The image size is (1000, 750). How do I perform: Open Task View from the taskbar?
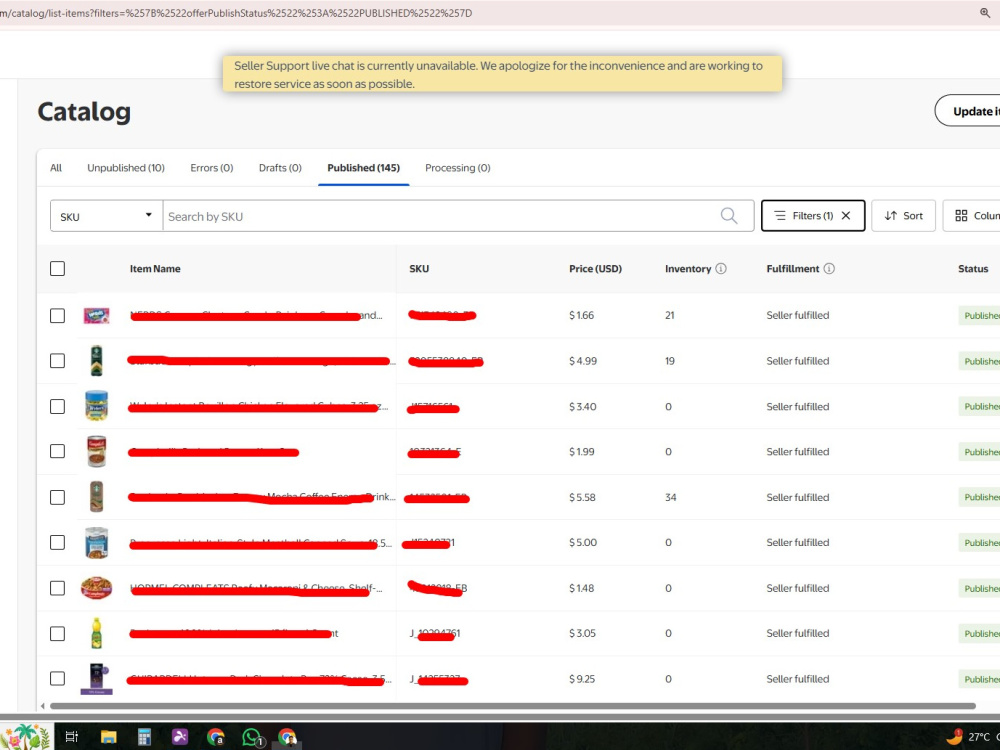coord(72,737)
